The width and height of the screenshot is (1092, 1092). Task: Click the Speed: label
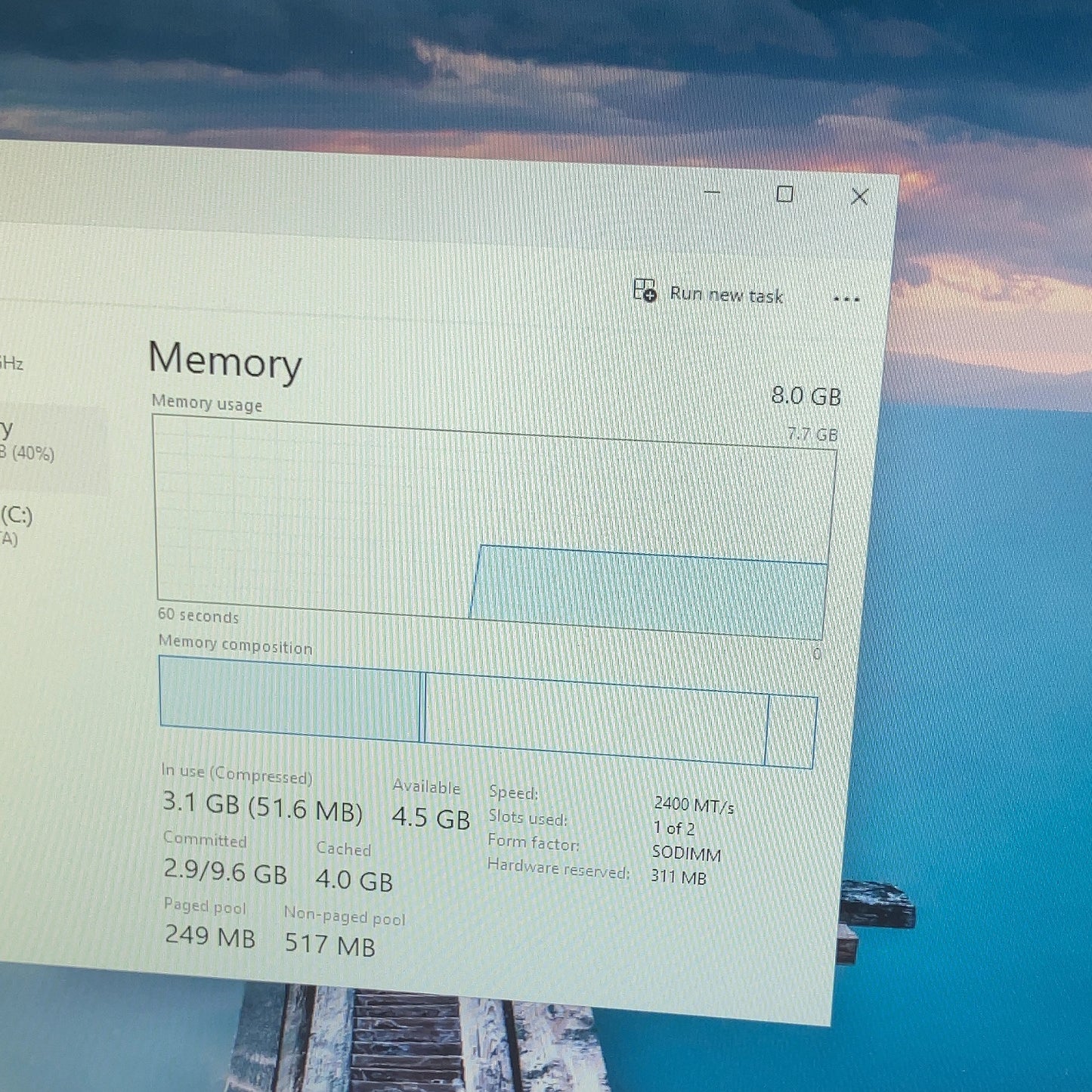pos(513,792)
